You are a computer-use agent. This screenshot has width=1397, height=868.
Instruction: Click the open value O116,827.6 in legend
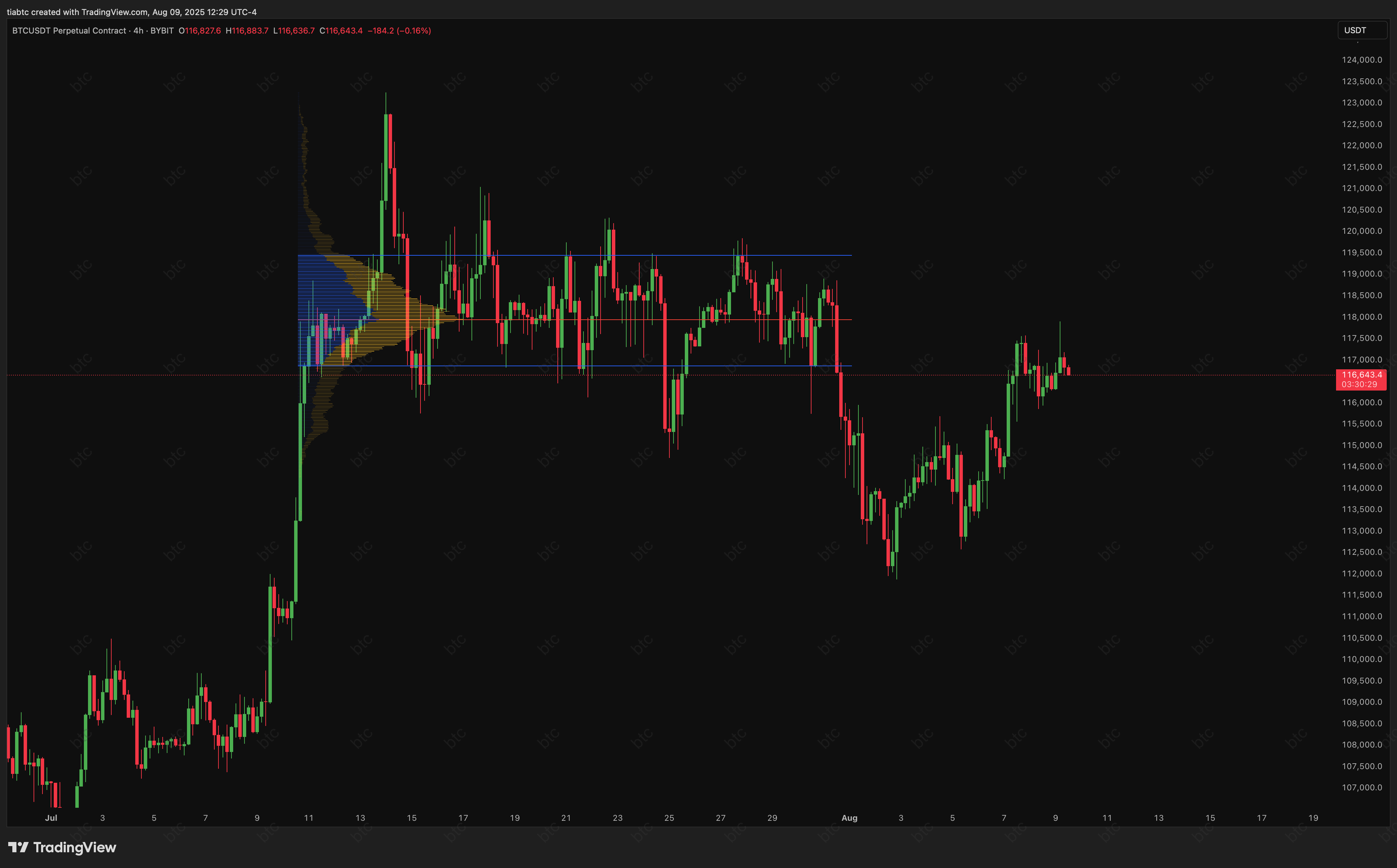(200, 31)
